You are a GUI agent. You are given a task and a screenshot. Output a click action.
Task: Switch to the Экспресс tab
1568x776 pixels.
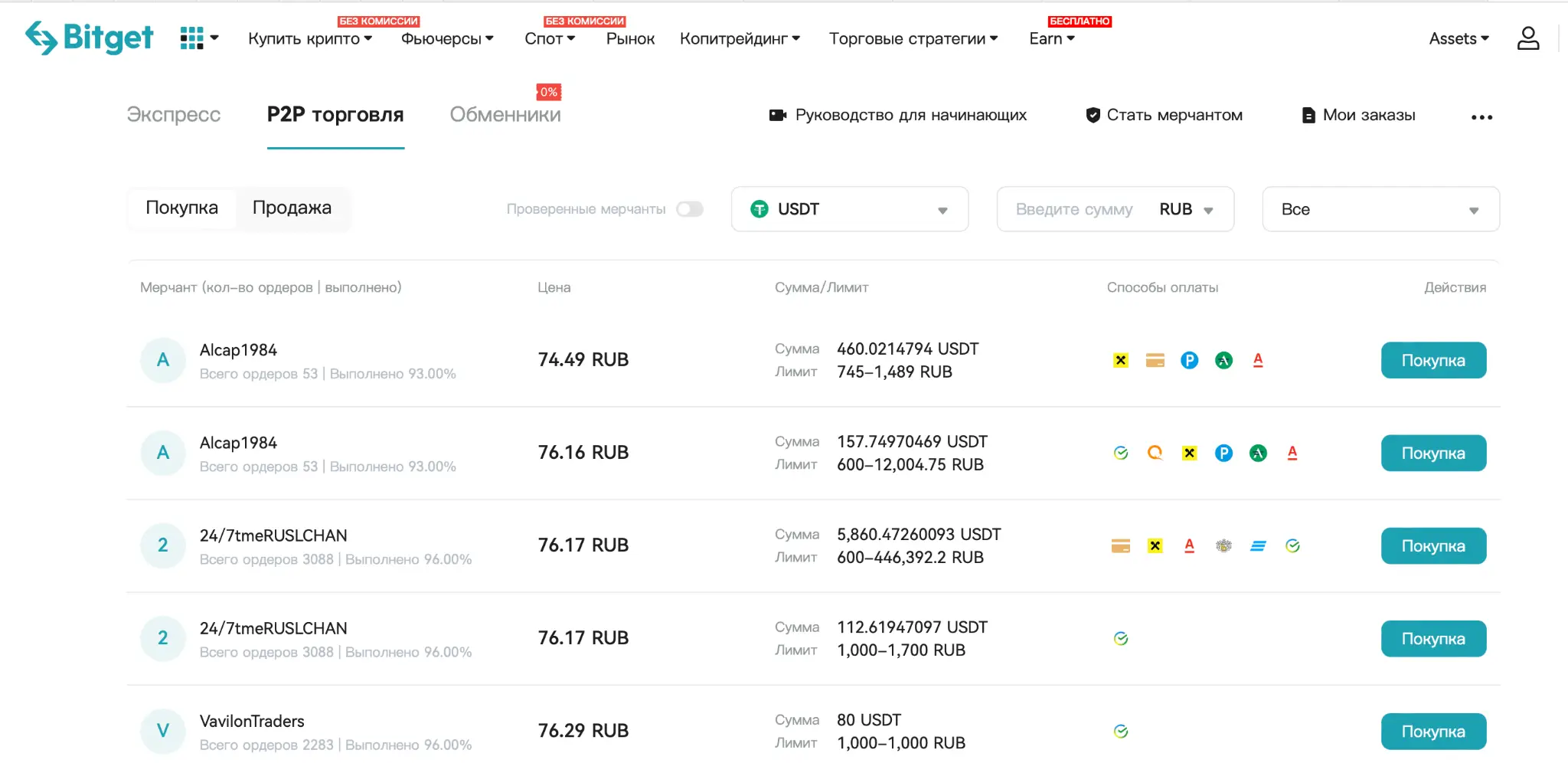point(174,115)
